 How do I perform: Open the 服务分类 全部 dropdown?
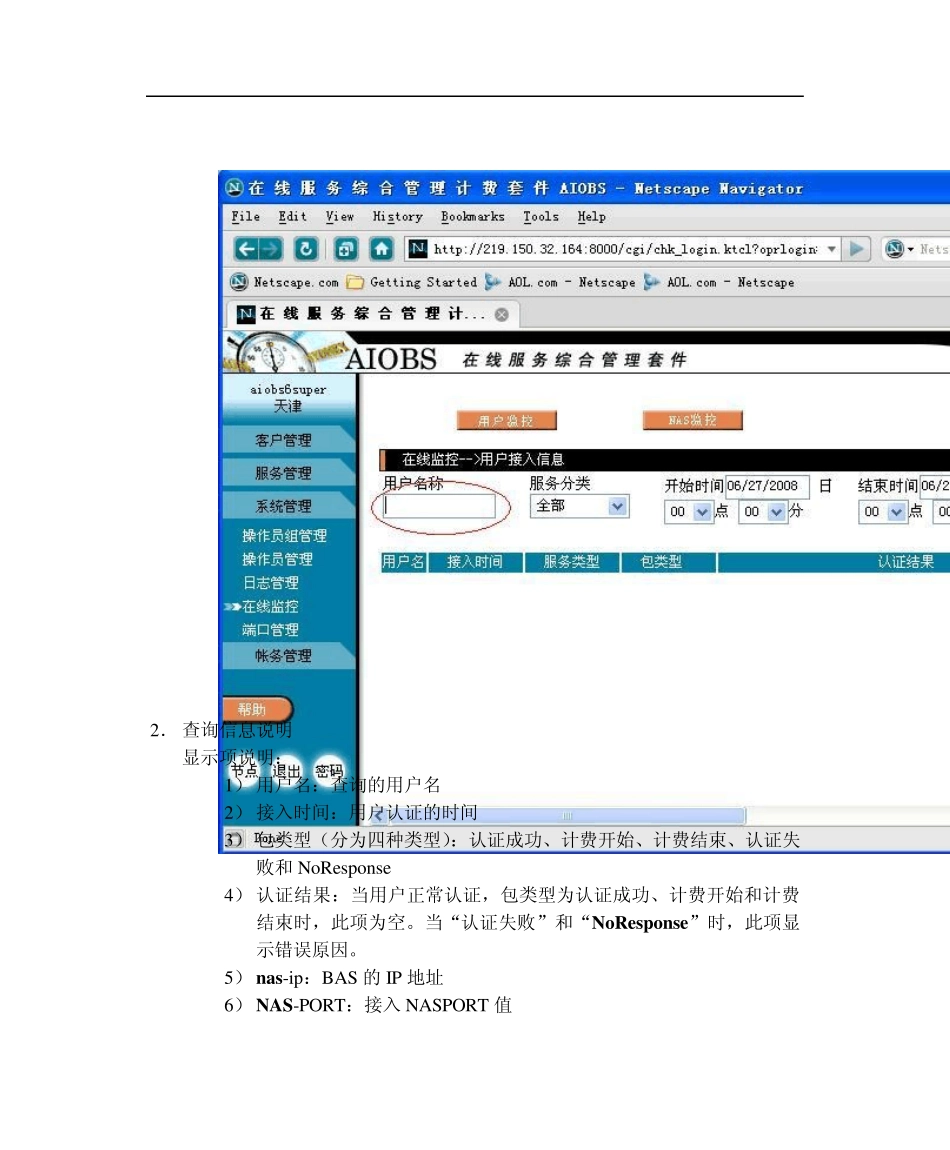coord(580,507)
